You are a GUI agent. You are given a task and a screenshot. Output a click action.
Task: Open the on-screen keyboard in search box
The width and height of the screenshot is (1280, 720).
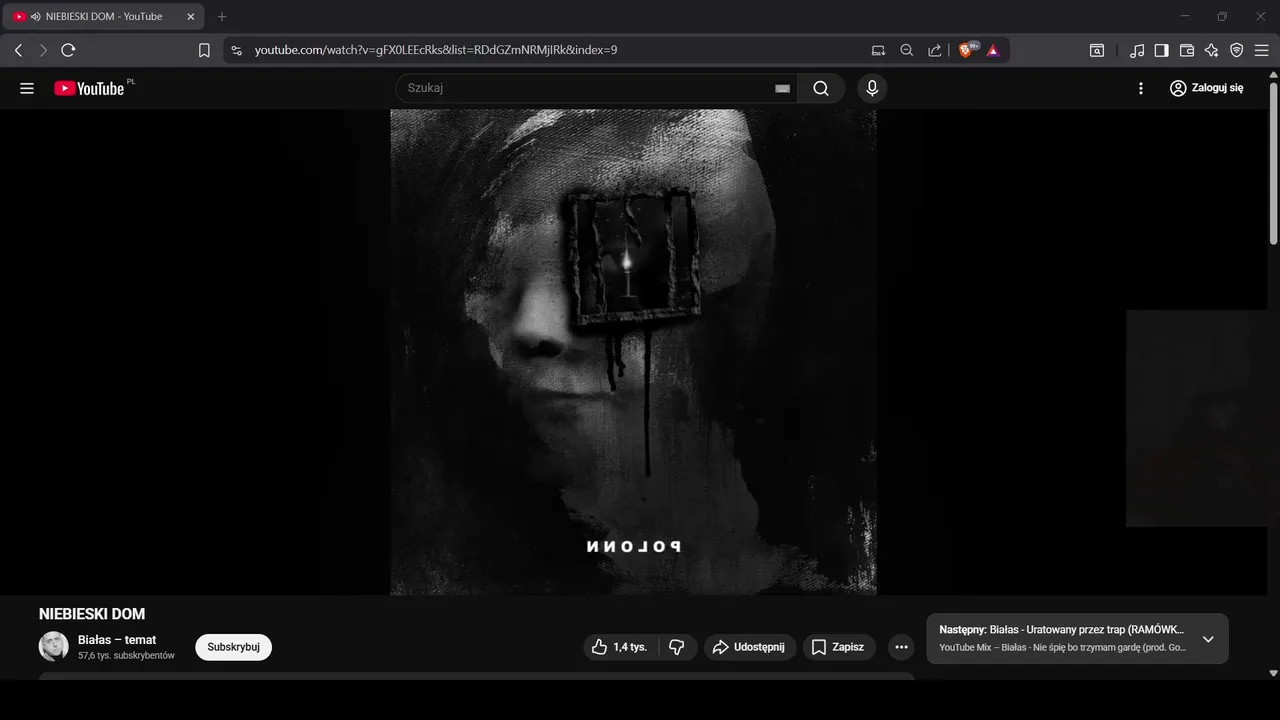(782, 88)
